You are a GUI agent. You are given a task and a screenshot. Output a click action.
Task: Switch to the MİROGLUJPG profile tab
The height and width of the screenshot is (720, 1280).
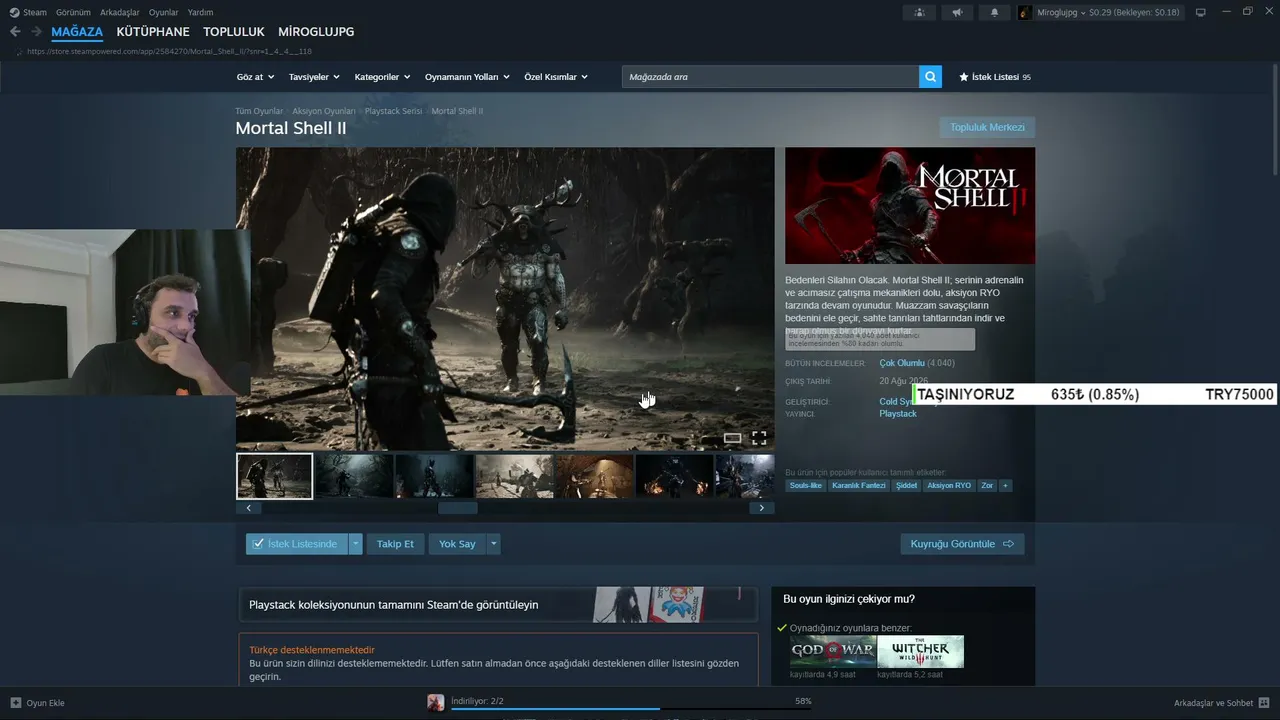point(316,32)
